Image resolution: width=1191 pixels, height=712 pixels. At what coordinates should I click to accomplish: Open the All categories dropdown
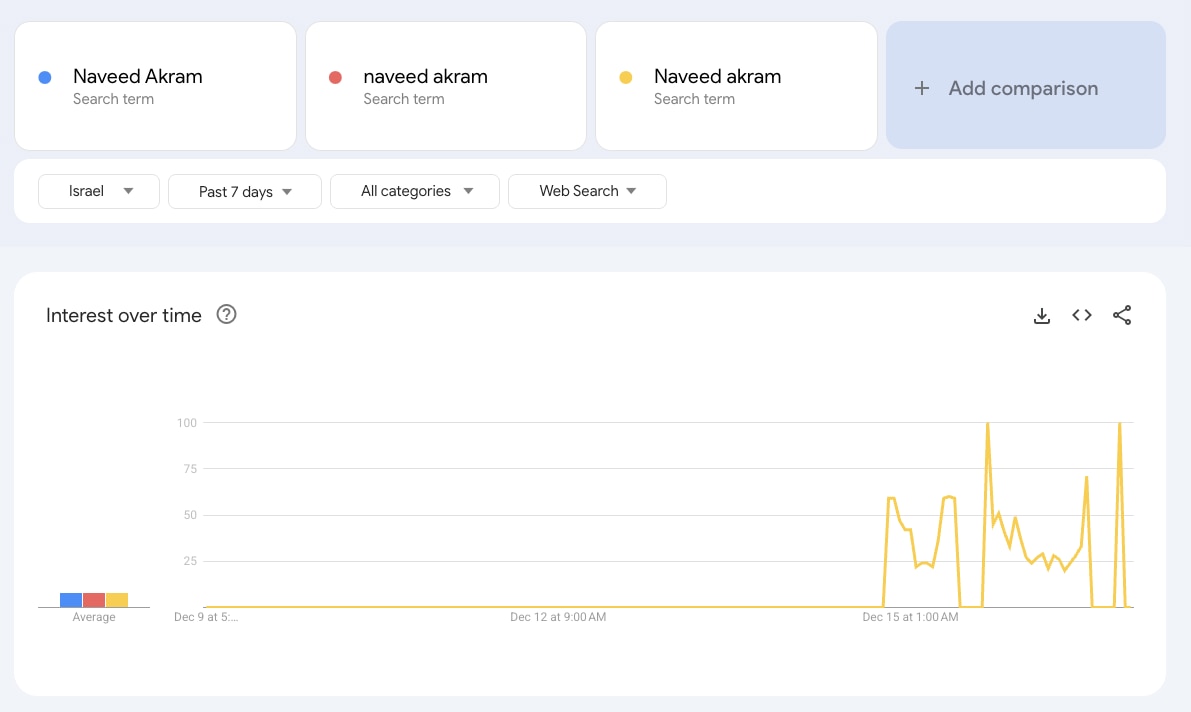tap(414, 191)
